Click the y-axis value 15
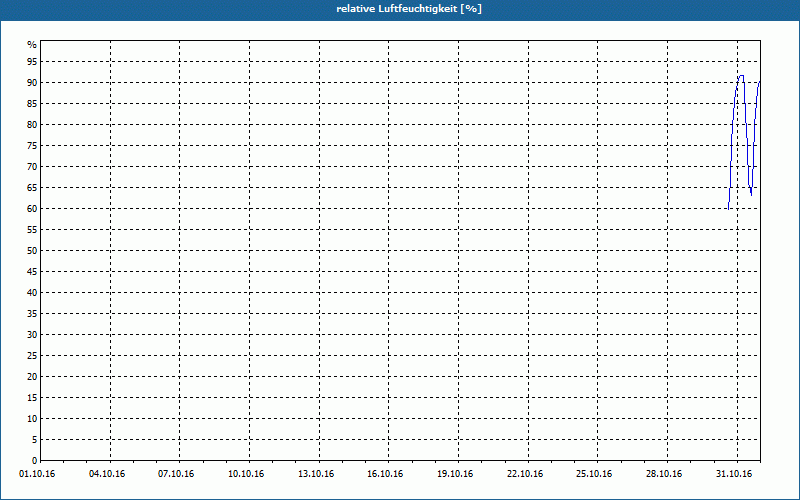Image resolution: width=800 pixels, height=500 pixels. 32,397
